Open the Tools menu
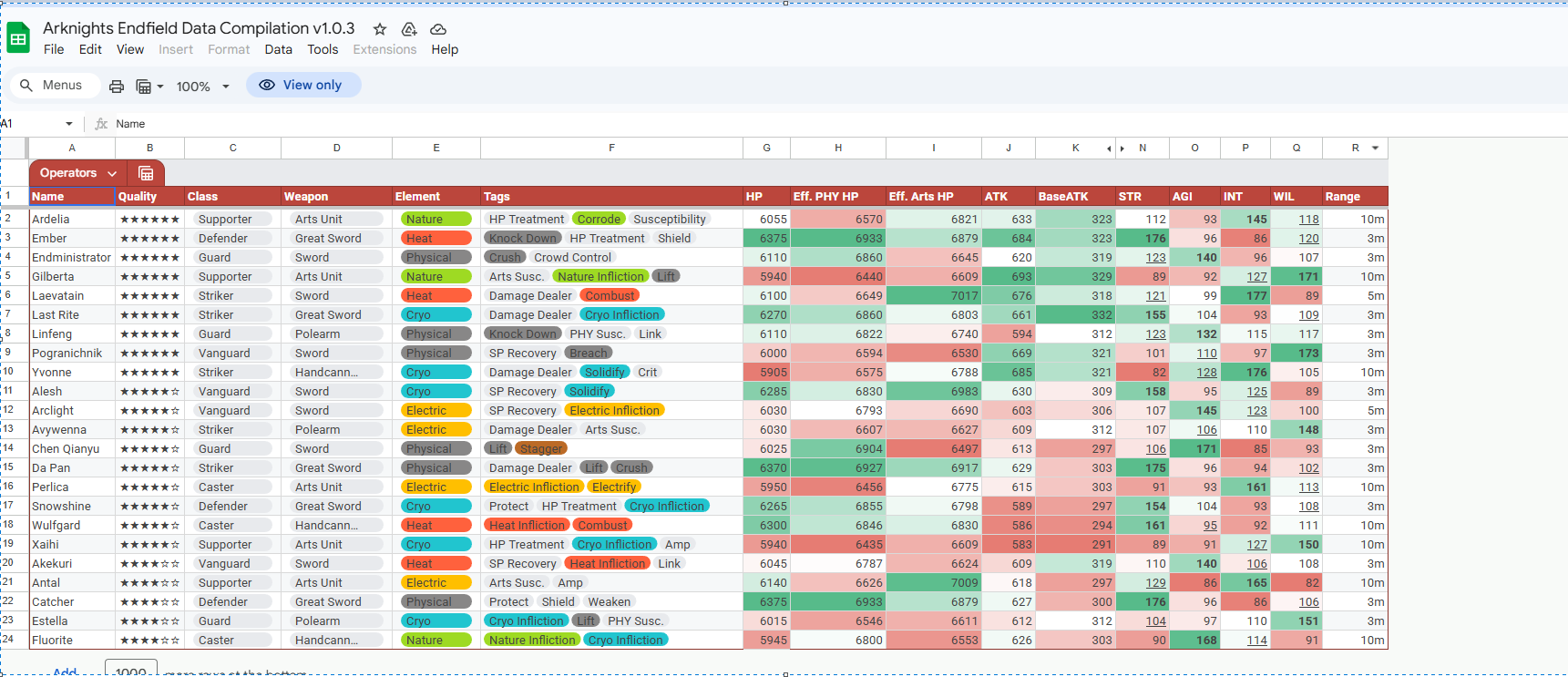Screen dimensions: 1568x677 [x=323, y=49]
